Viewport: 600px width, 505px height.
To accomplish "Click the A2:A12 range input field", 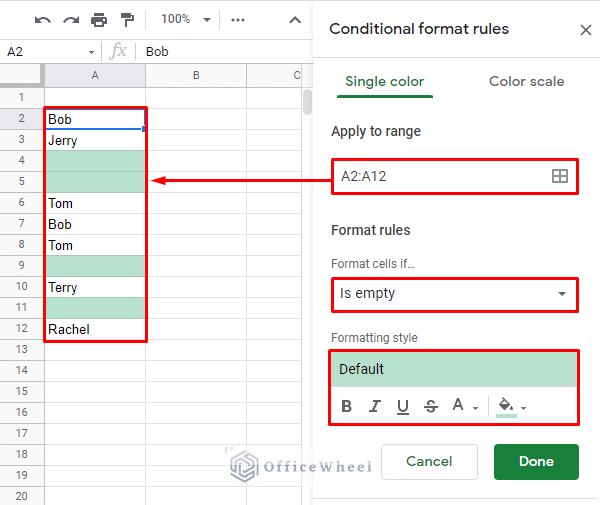I will pyautogui.click(x=440, y=176).
